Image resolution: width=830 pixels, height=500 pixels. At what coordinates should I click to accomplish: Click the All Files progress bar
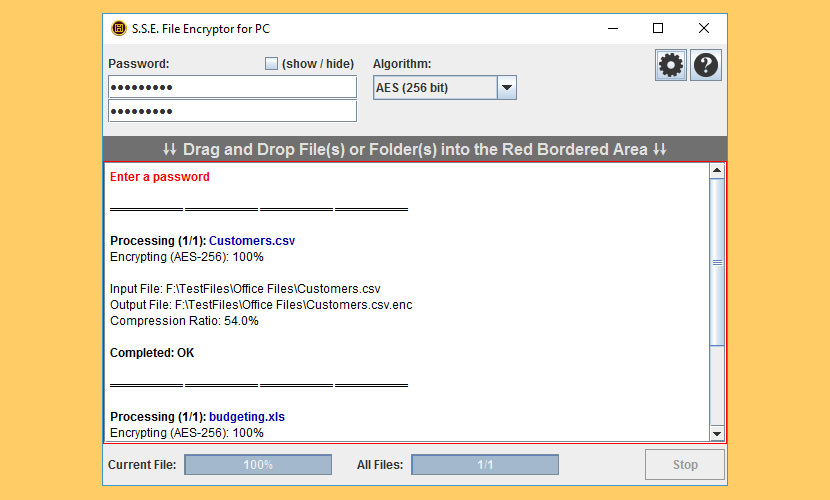(x=485, y=465)
